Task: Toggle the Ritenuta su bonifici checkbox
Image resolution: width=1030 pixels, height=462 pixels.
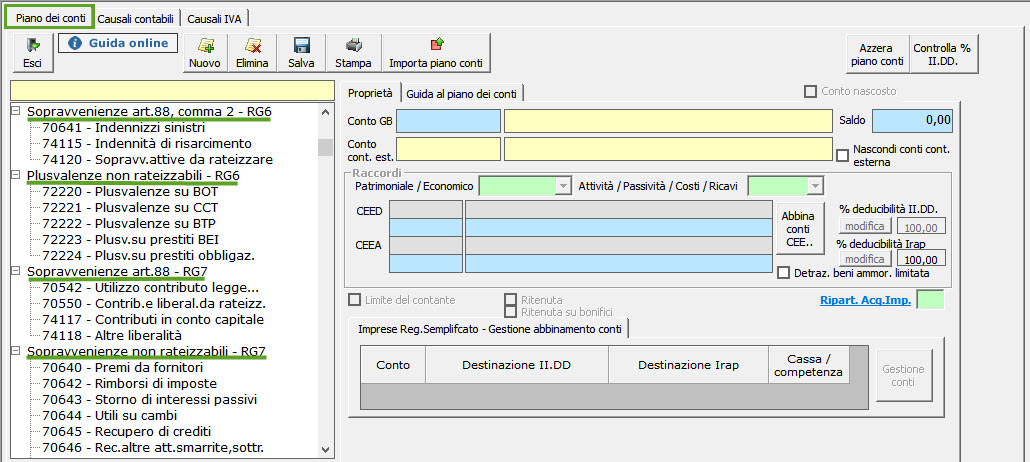Action: [510, 312]
